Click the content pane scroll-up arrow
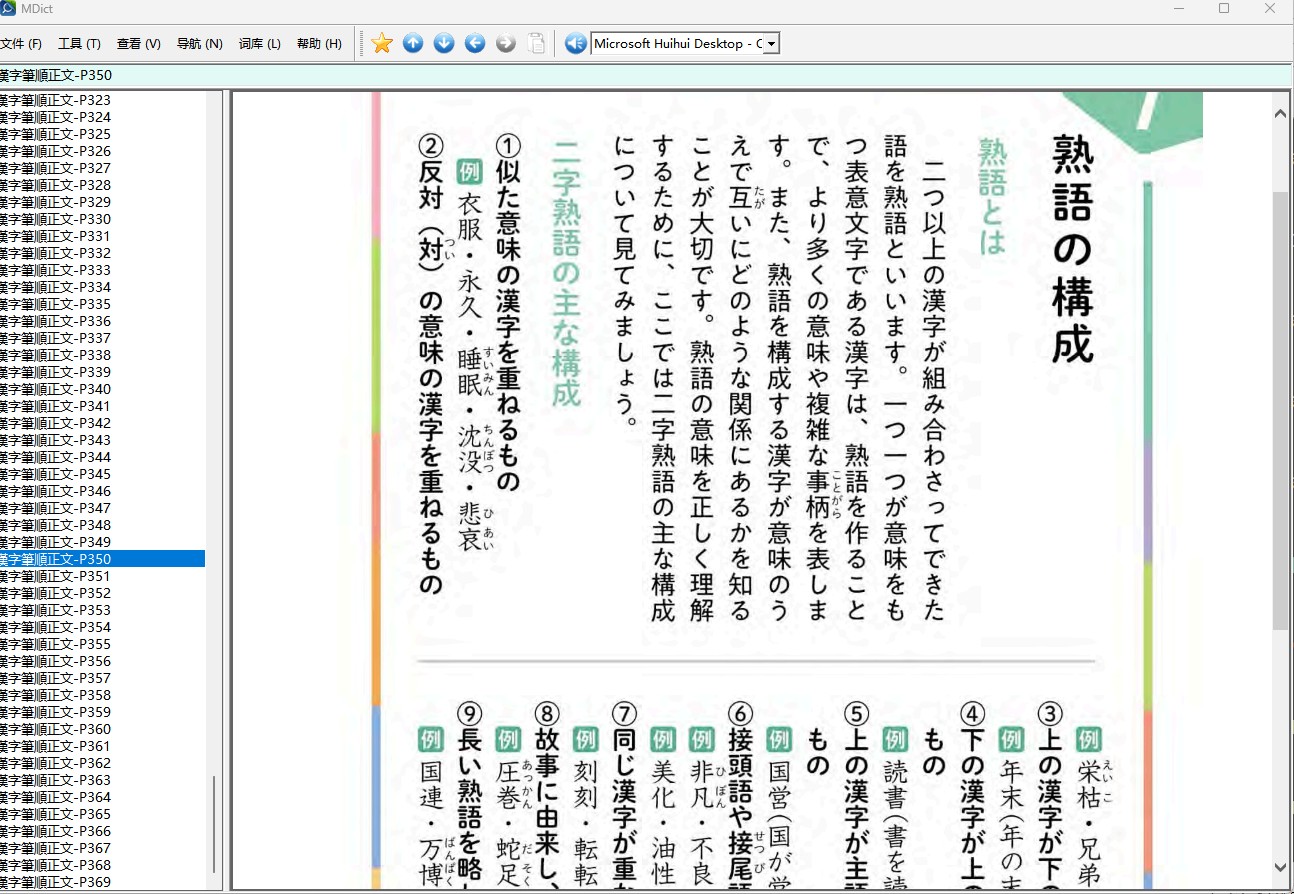1294x894 pixels. point(1281,114)
